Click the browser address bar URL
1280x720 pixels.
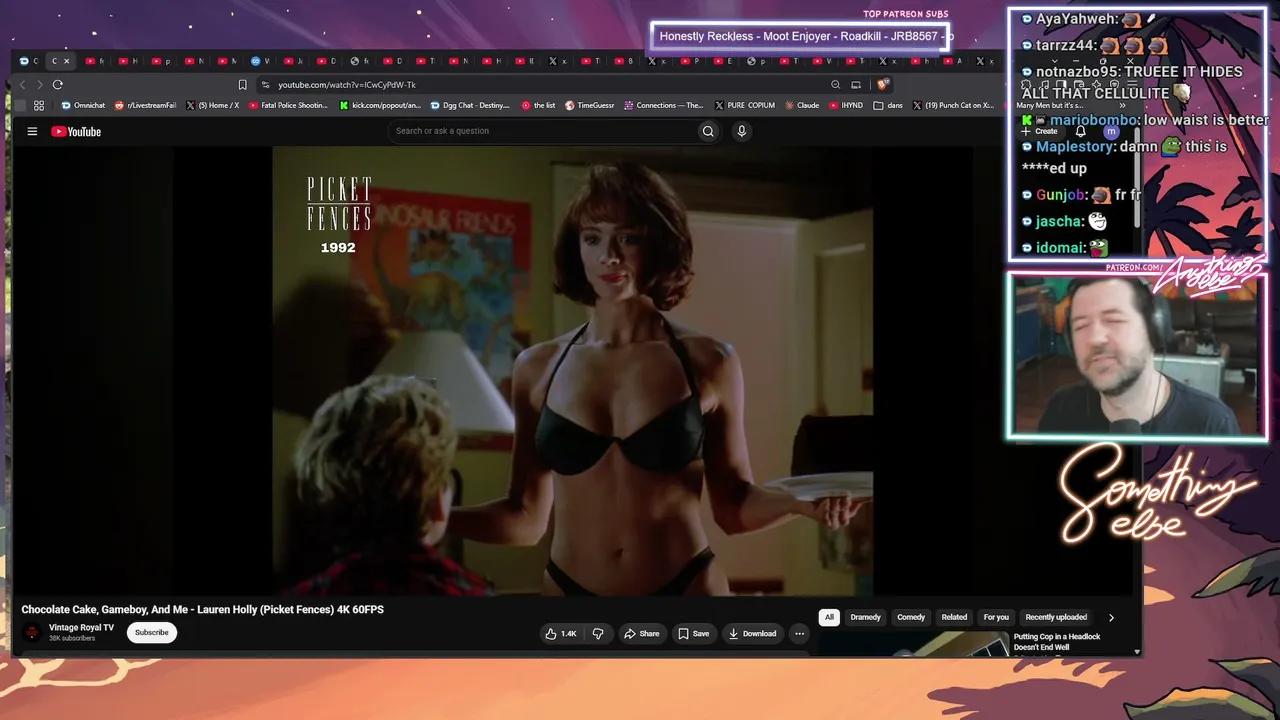pyautogui.click(x=347, y=85)
